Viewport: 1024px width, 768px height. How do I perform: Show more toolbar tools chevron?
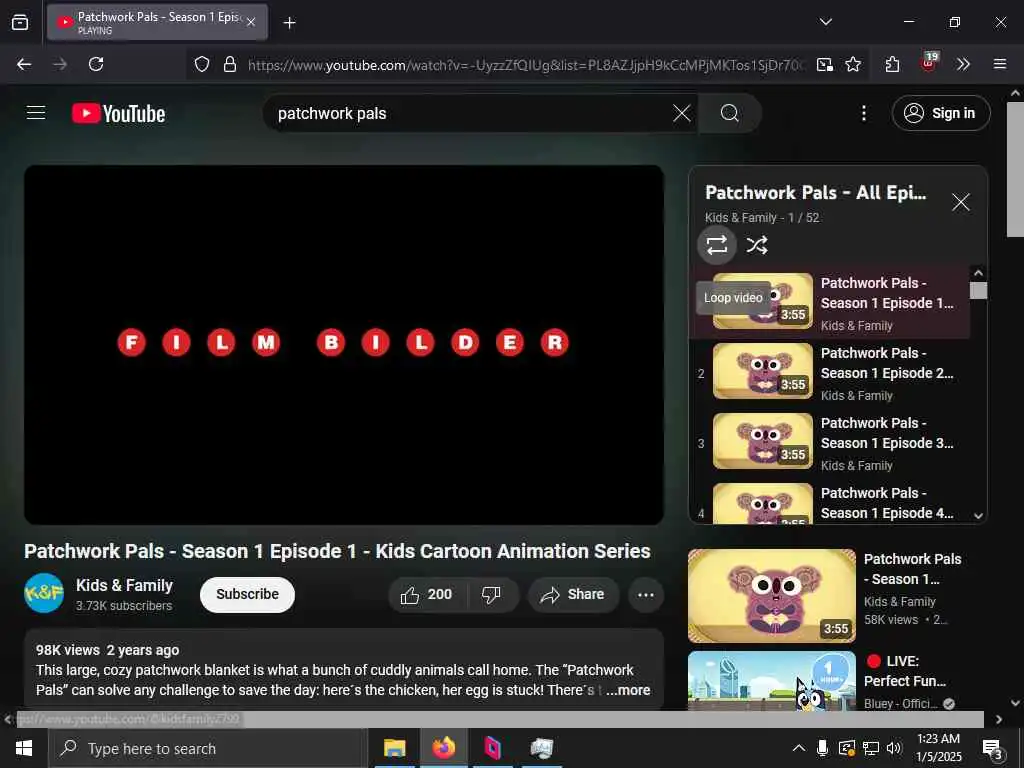click(x=963, y=64)
